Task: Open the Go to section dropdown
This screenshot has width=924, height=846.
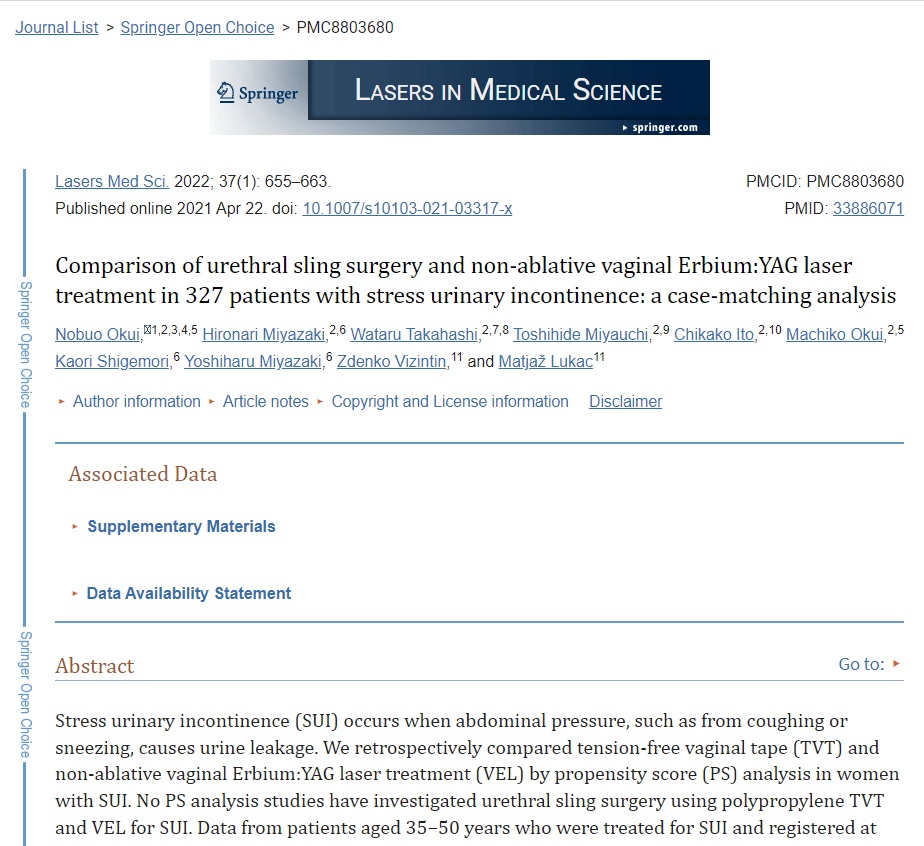Action: [870, 664]
